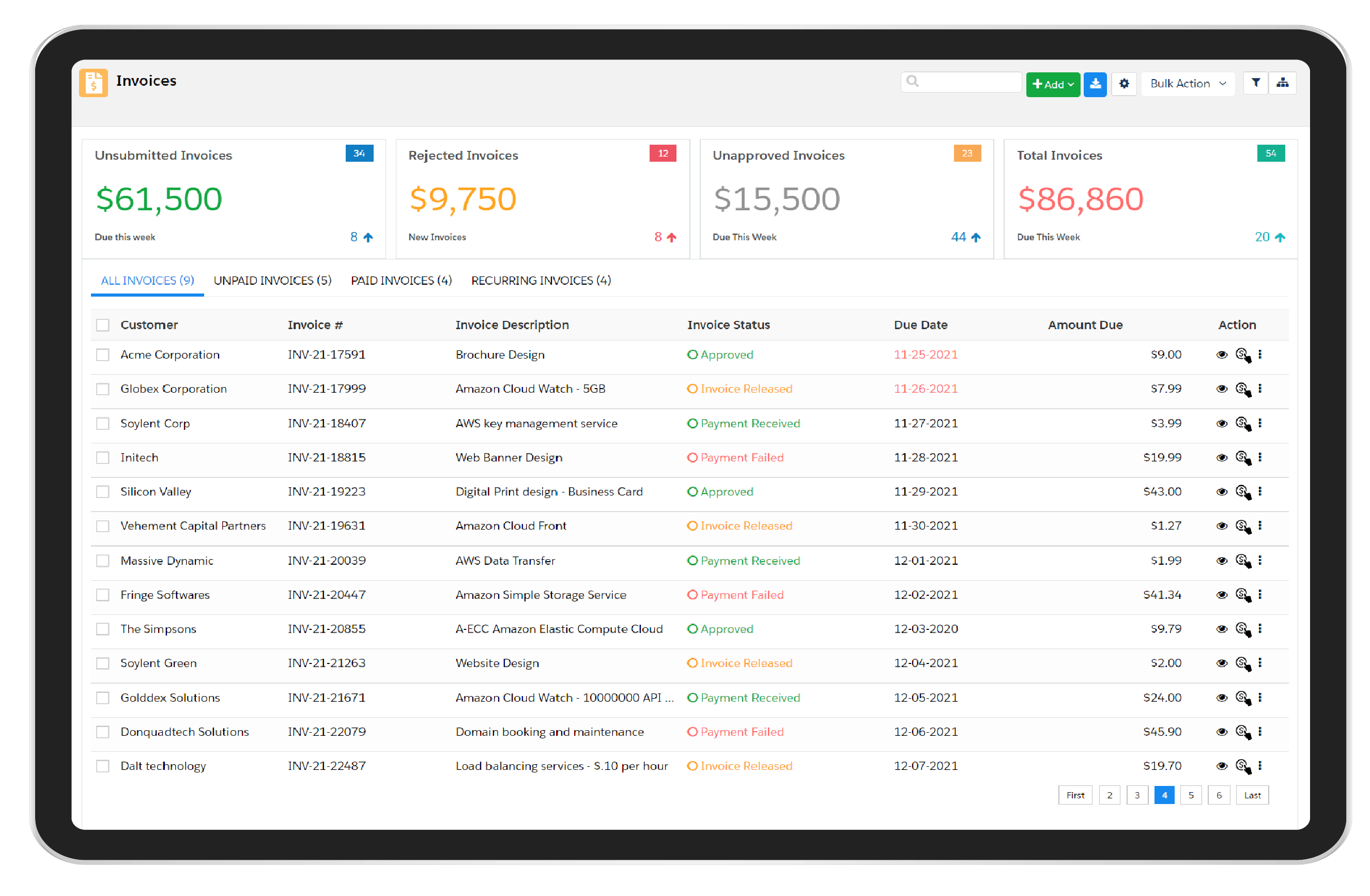Tick the Massive Dynamic invoice checkbox
The width and height of the screenshot is (1370, 896).
click(x=103, y=561)
